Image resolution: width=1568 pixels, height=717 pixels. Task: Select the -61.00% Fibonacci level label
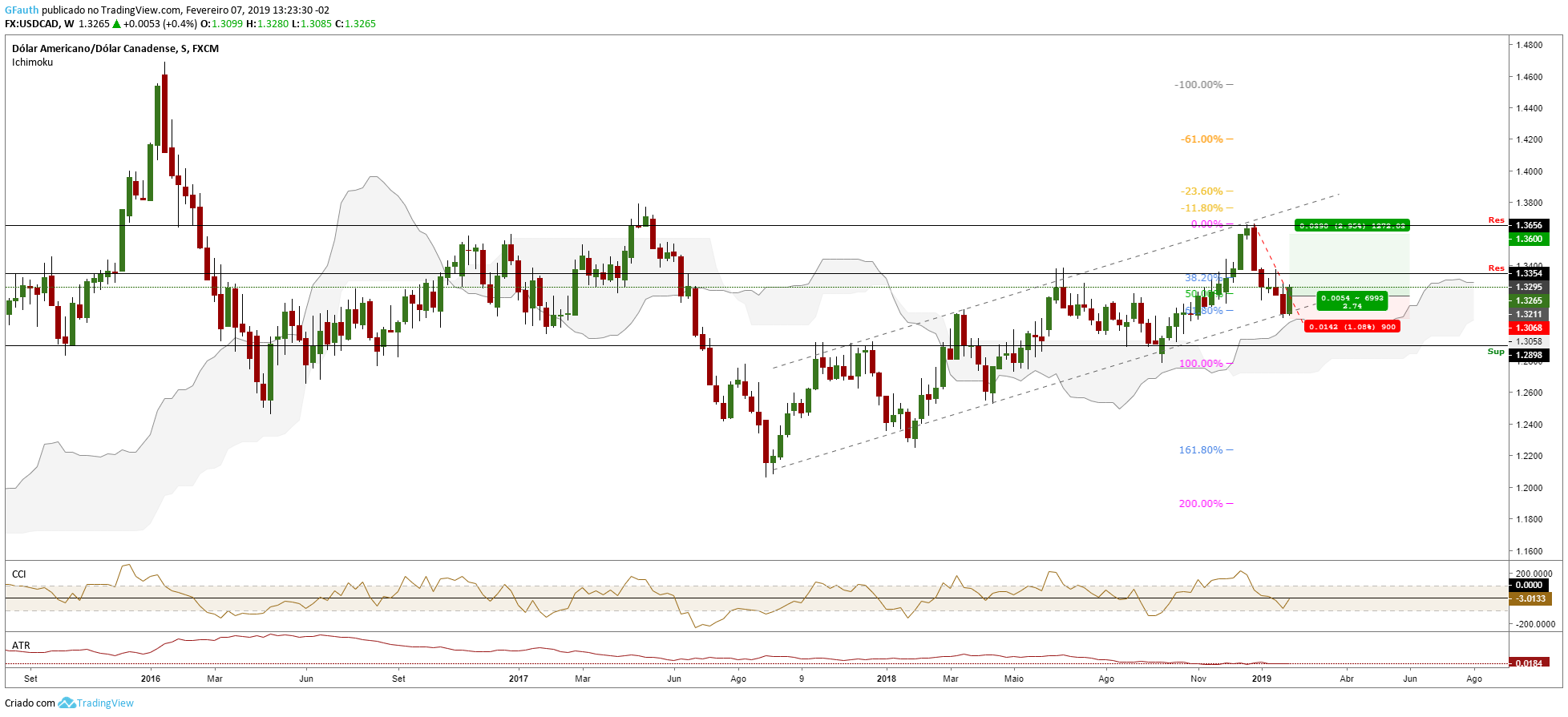(x=1202, y=139)
